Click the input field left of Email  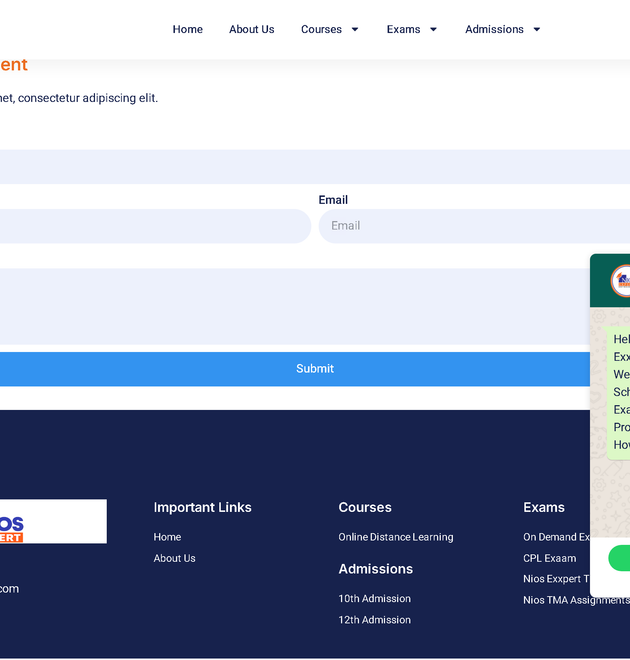pyautogui.click(x=155, y=226)
